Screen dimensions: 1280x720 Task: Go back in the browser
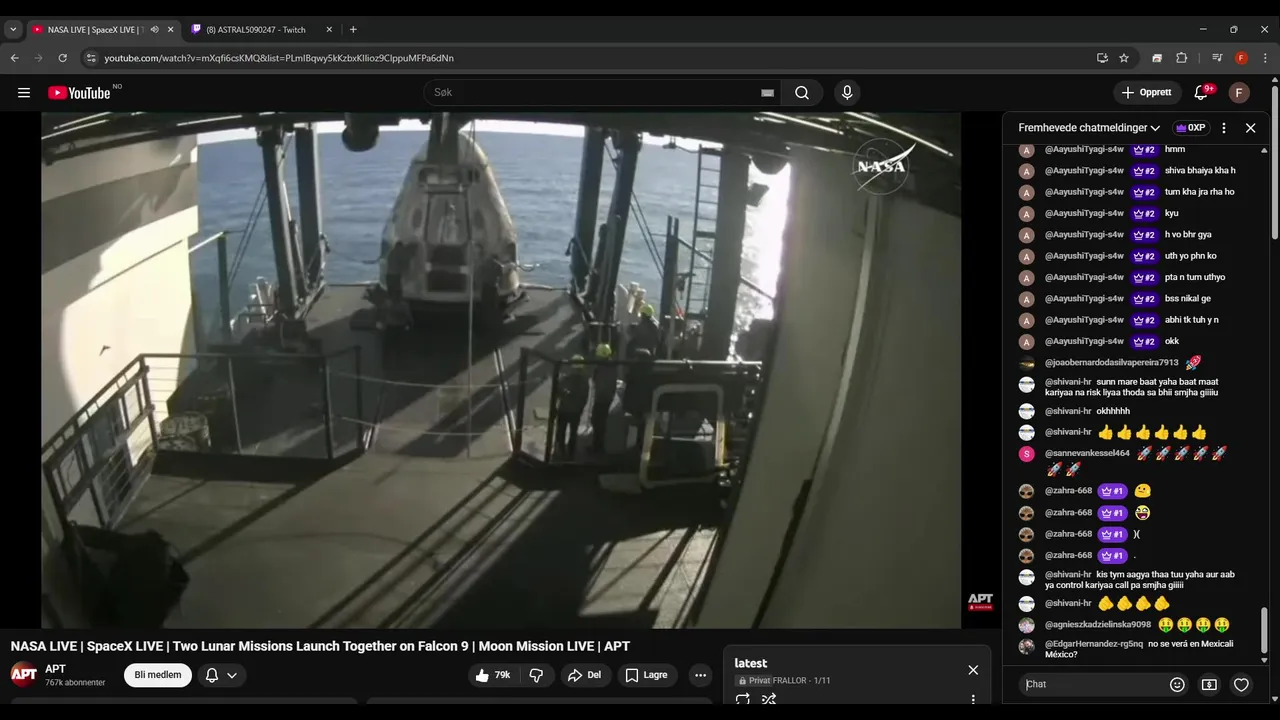pyautogui.click(x=15, y=58)
